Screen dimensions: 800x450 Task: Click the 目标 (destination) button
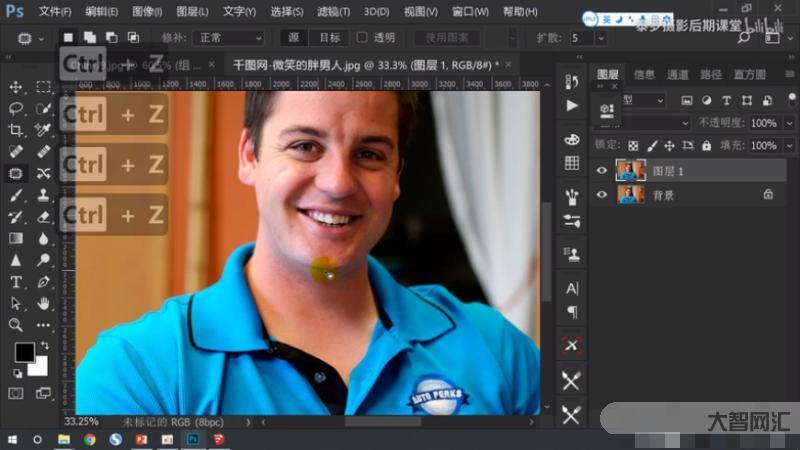point(328,37)
